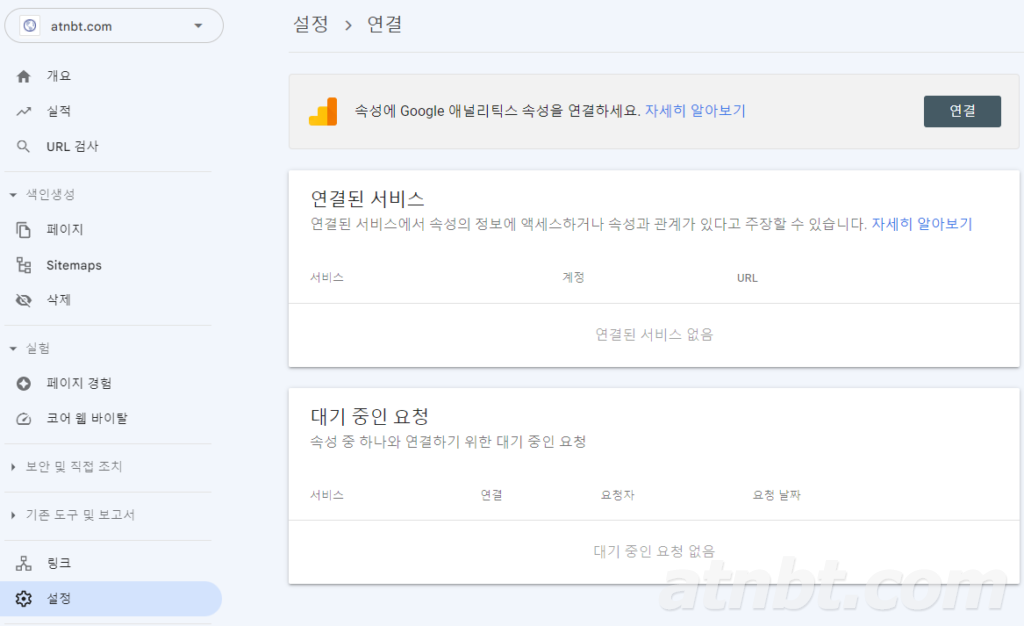Open the 삭제 removals page
The image size is (1024, 626).
59,300
